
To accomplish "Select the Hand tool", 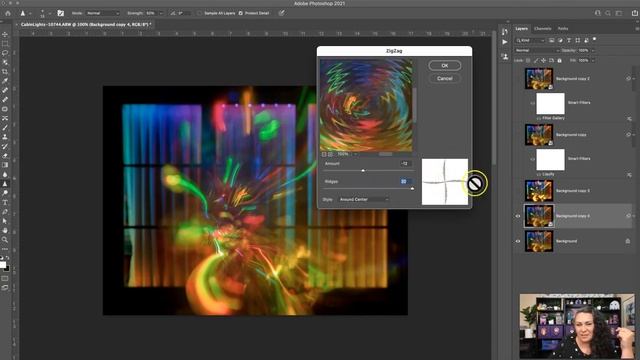I will 5,230.
